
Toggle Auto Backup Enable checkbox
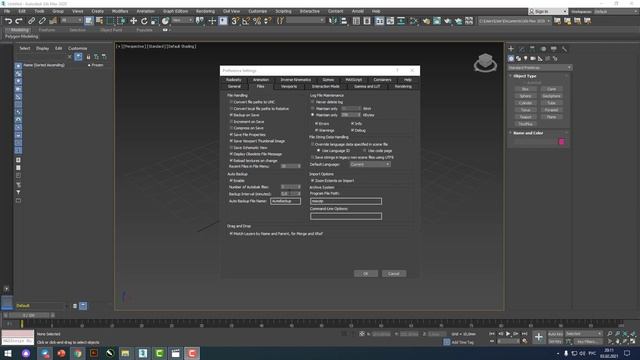pos(231,180)
